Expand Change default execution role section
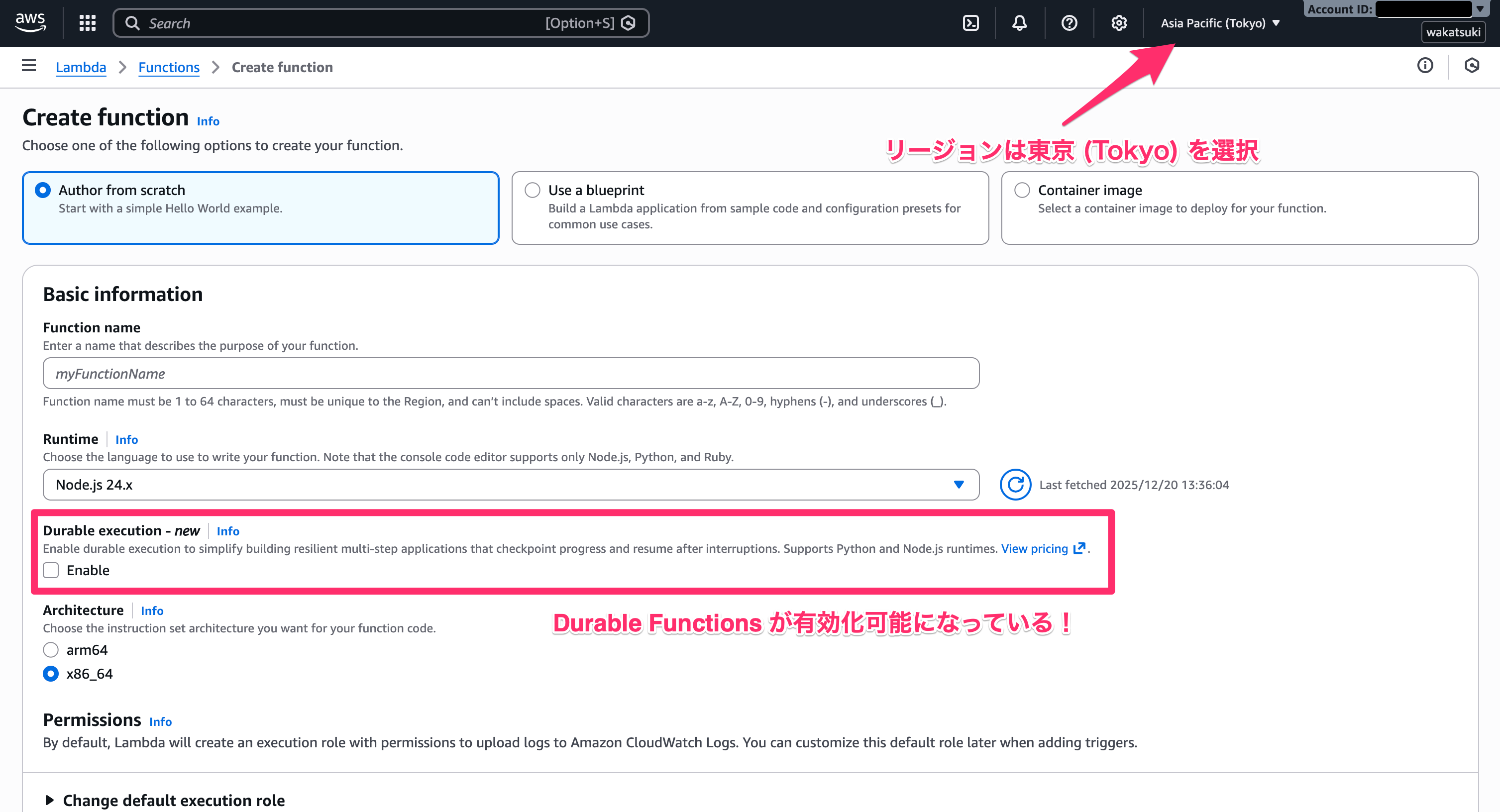 [x=173, y=801]
